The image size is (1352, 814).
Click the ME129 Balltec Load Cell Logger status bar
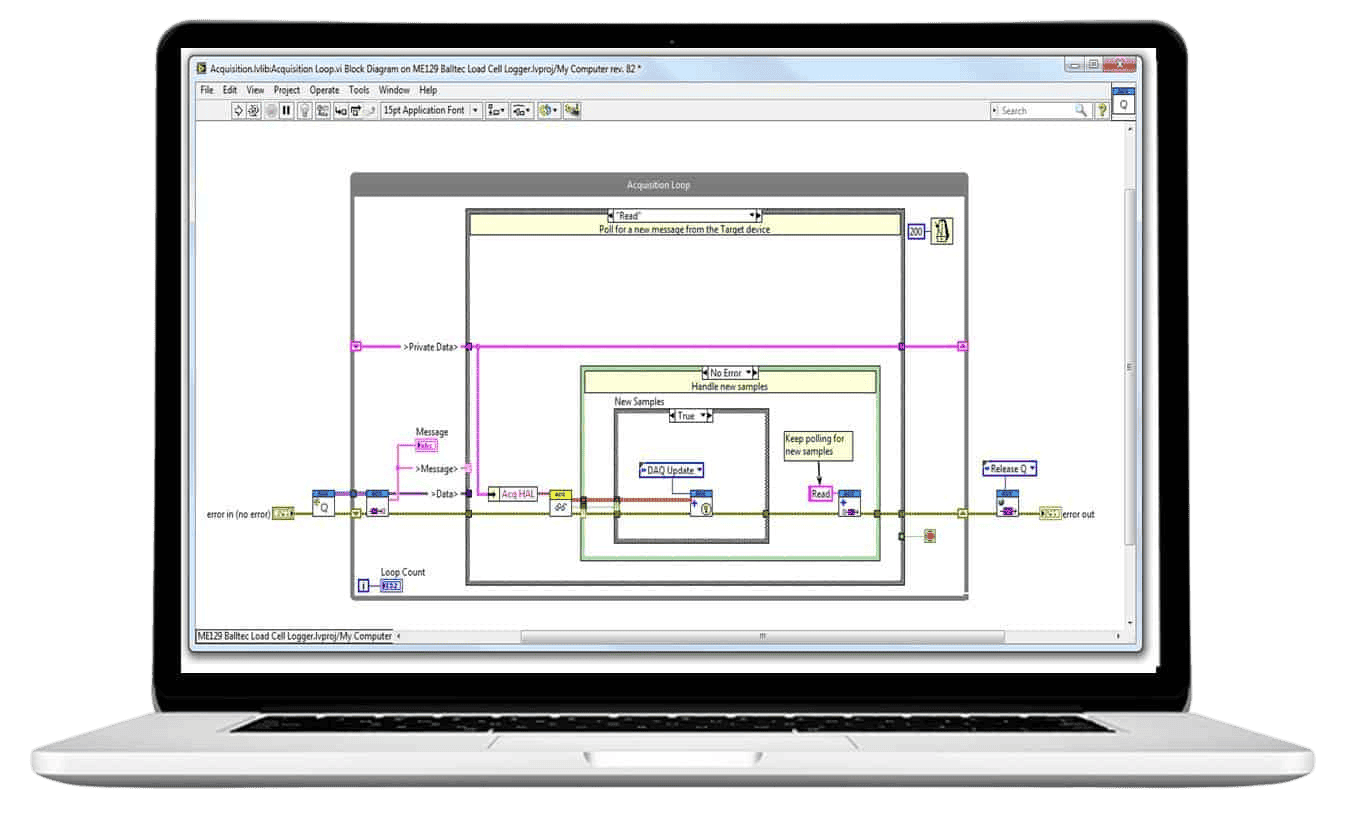tap(293, 636)
